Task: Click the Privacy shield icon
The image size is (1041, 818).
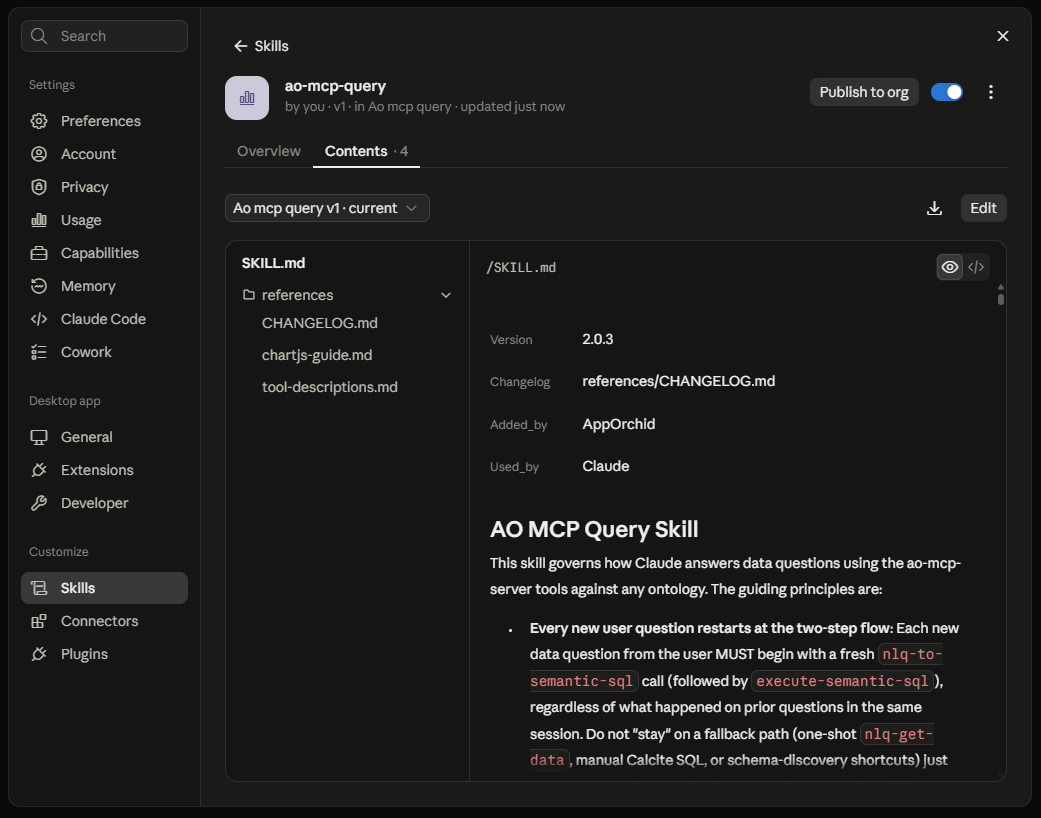Action: pos(39,187)
